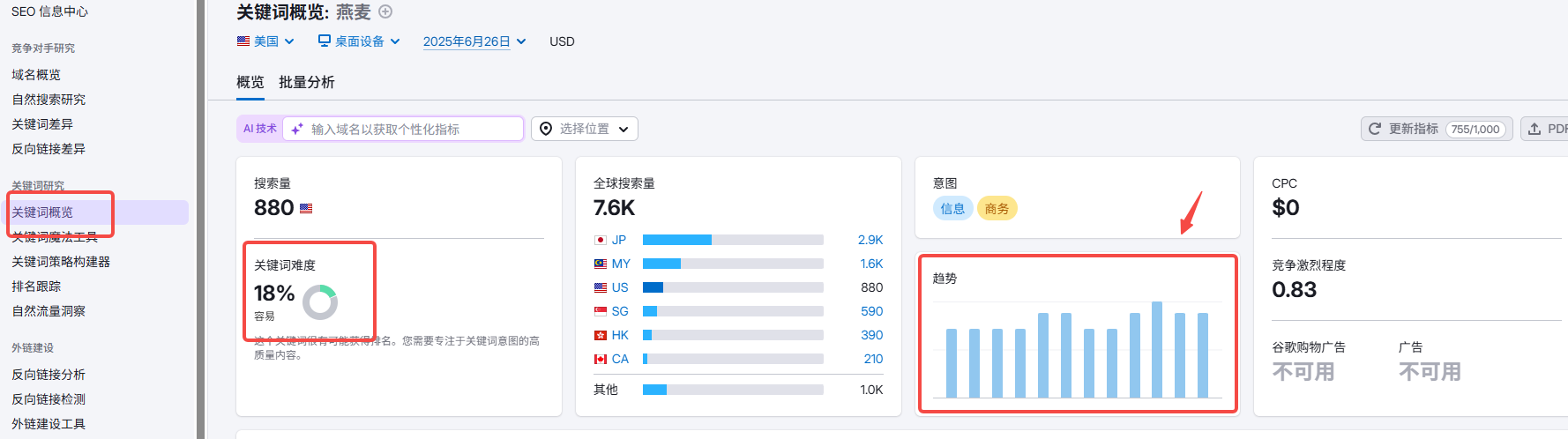Open the 美国 country dropdown
Viewport: 1568px width, 439px height.
pos(265,41)
